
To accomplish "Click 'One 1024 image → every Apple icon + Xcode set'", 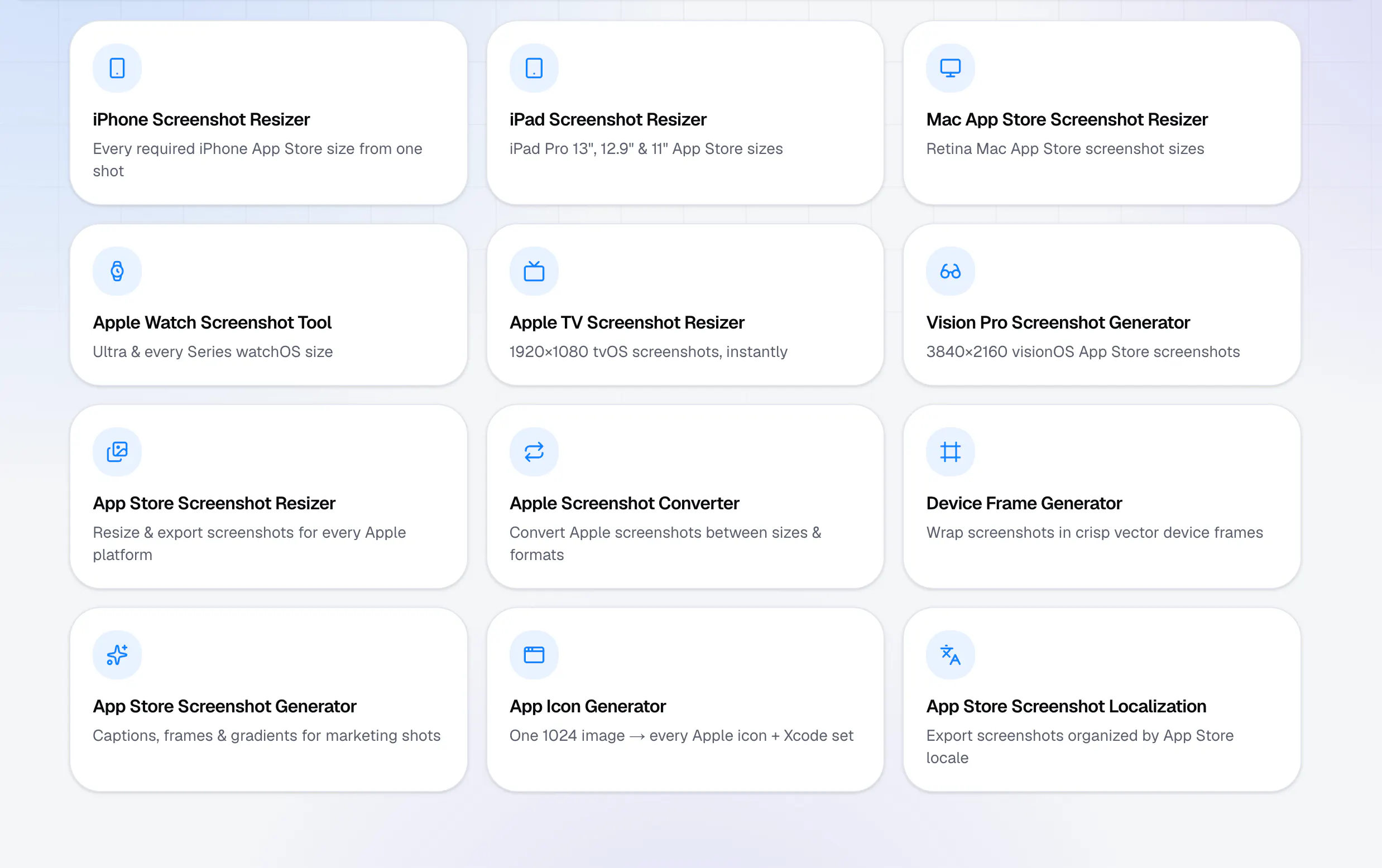I will 682,735.
